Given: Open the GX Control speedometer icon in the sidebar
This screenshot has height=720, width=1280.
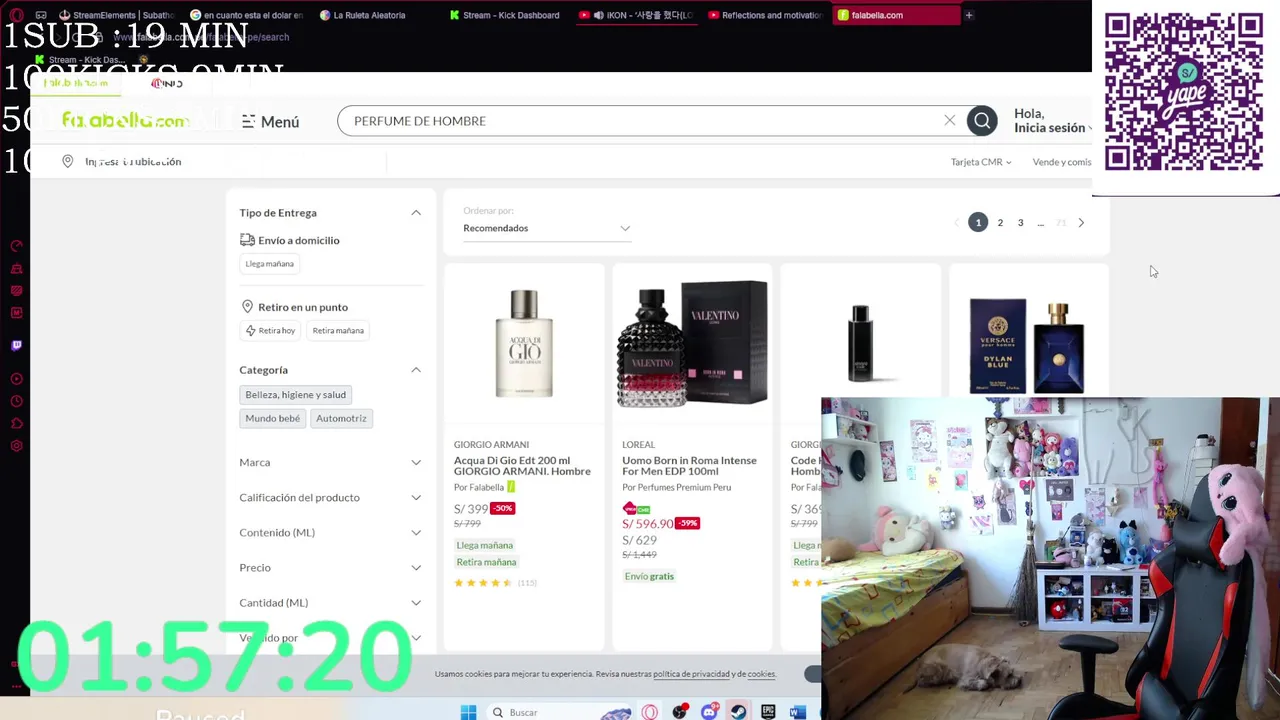Looking at the screenshot, I should click(x=16, y=246).
